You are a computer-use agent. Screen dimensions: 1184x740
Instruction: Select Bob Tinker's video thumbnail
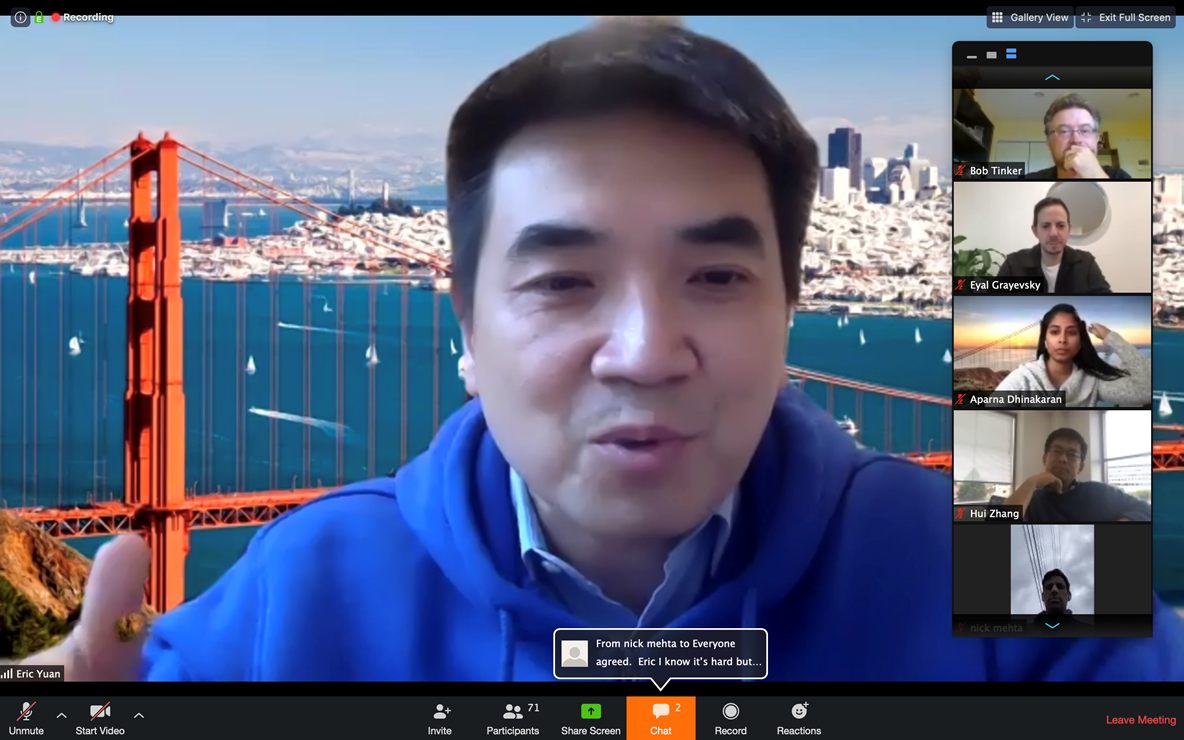[x=1052, y=134]
